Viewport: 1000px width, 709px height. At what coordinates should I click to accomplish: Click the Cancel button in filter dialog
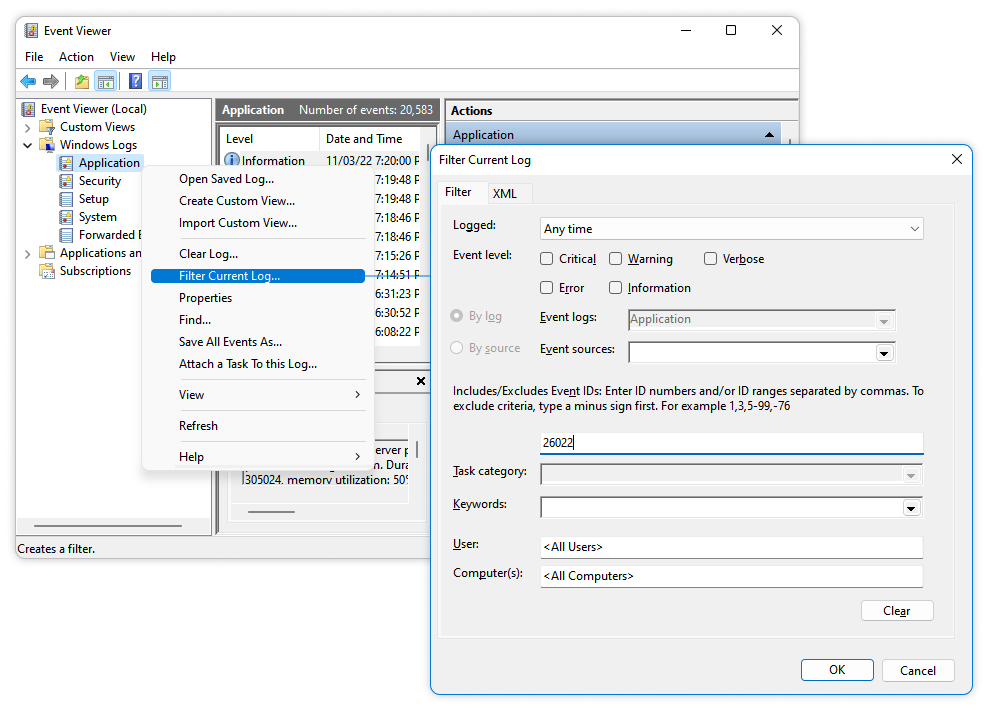[x=918, y=671]
